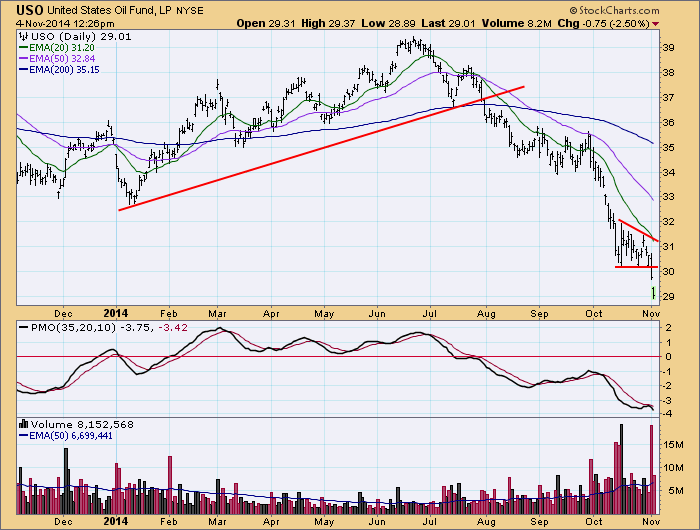Click the 10M volume axis label
This screenshot has height=530, width=700.
(x=674, y=467)
